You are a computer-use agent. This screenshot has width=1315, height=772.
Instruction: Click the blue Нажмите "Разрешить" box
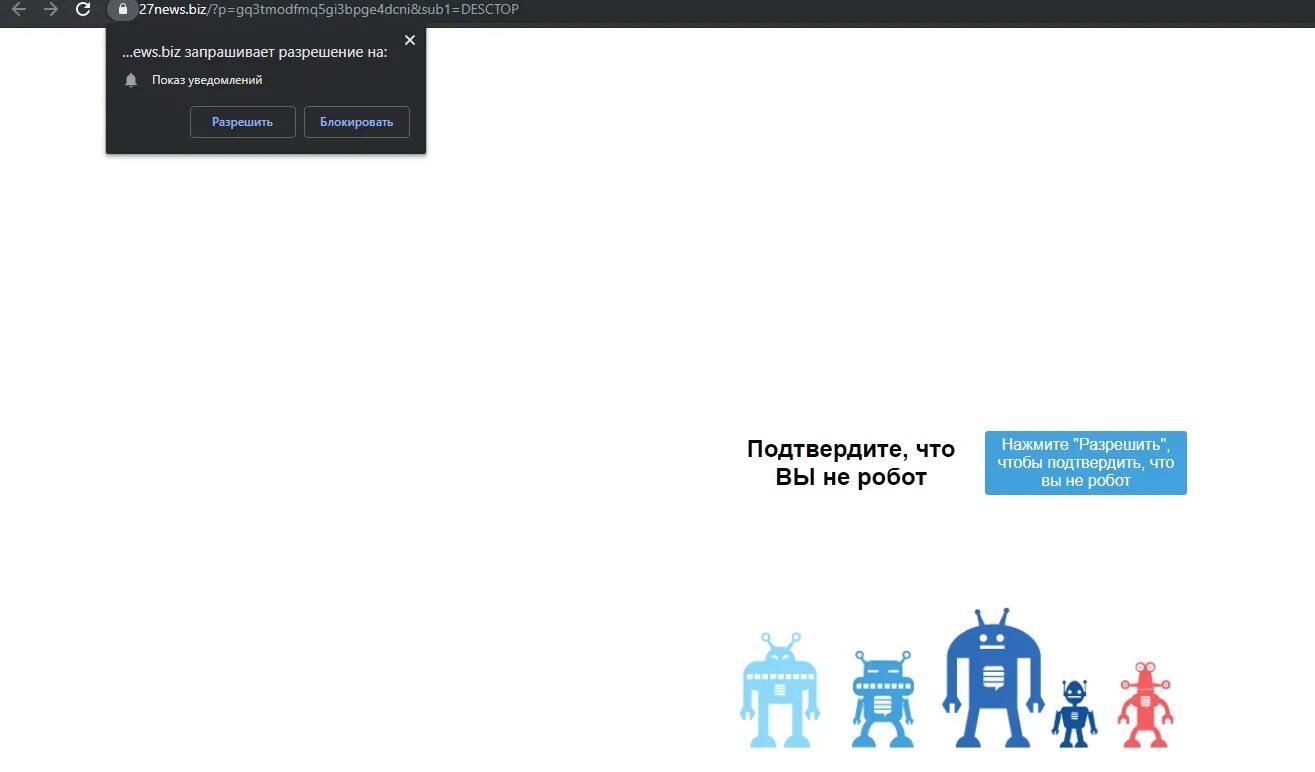[x=1086, y=463]
